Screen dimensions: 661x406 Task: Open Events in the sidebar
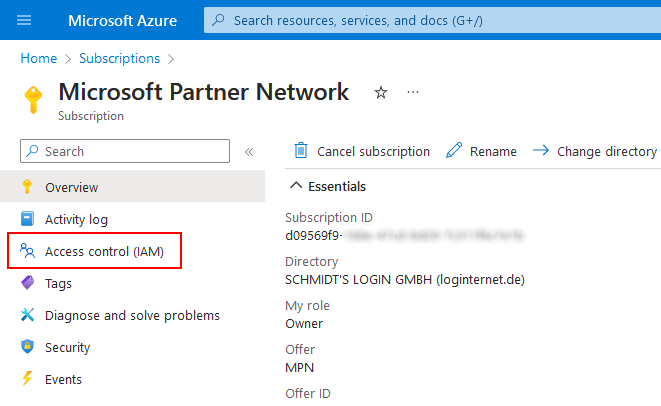coord(63,379)
